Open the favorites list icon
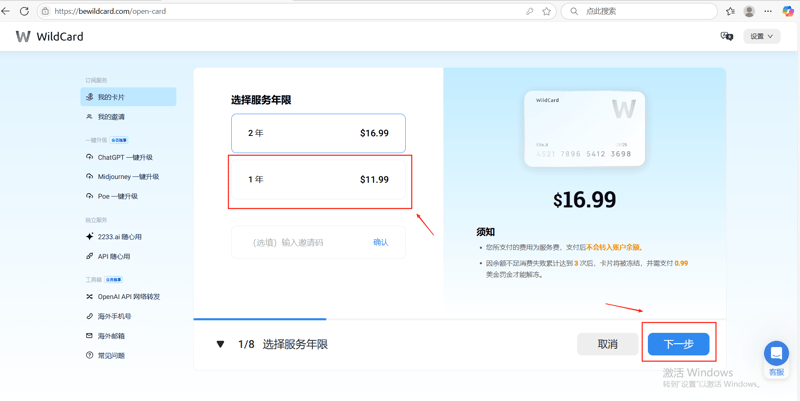800x401 pixels. pyautogui.click(x=731, y=11)
